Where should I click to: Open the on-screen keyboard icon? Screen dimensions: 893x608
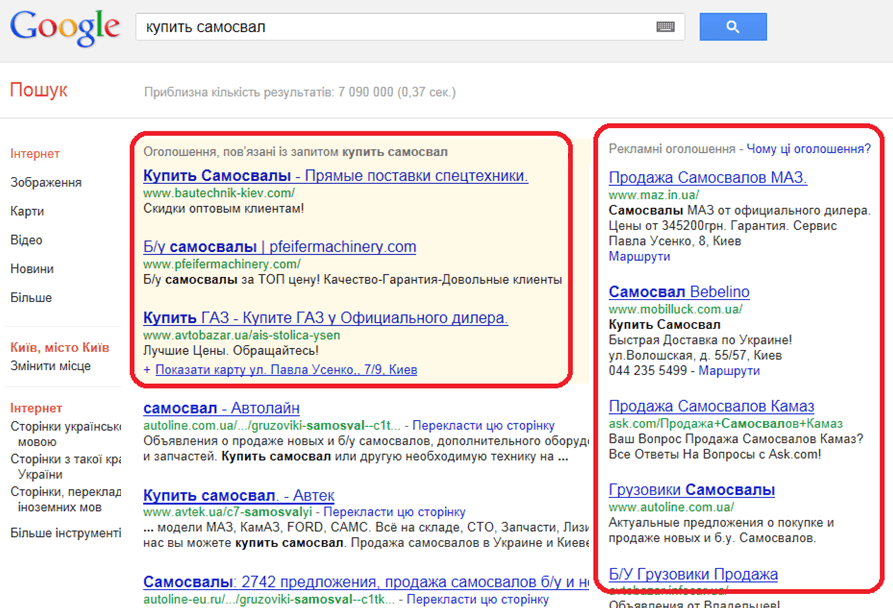(666, 27)
